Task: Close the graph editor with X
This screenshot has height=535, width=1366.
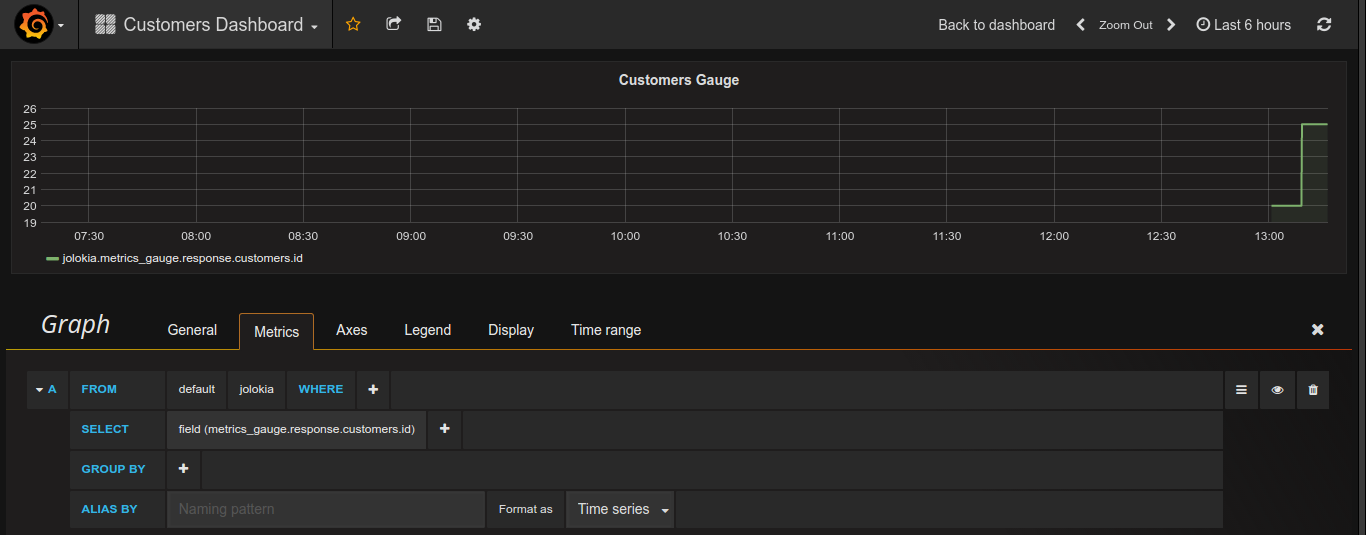Action: coord(1318,329)
